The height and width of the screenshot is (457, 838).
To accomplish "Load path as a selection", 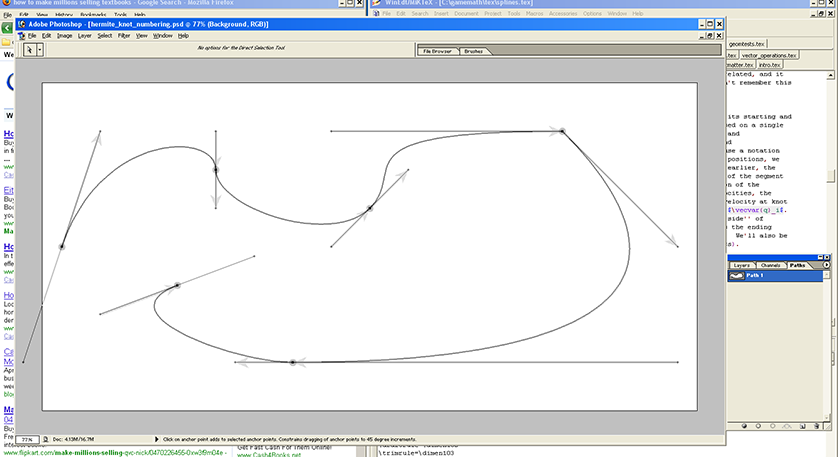I will pos(773,426).
